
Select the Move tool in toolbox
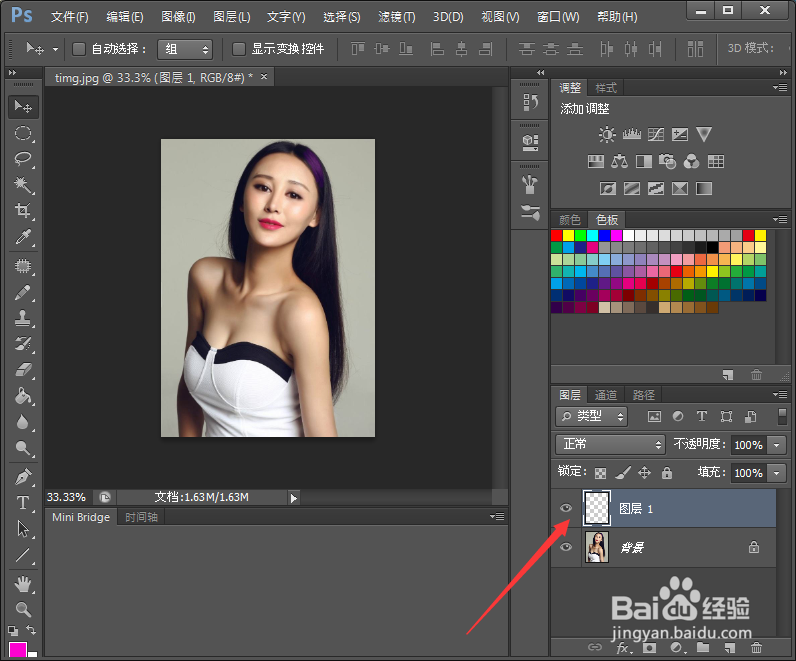click(23, 107)
